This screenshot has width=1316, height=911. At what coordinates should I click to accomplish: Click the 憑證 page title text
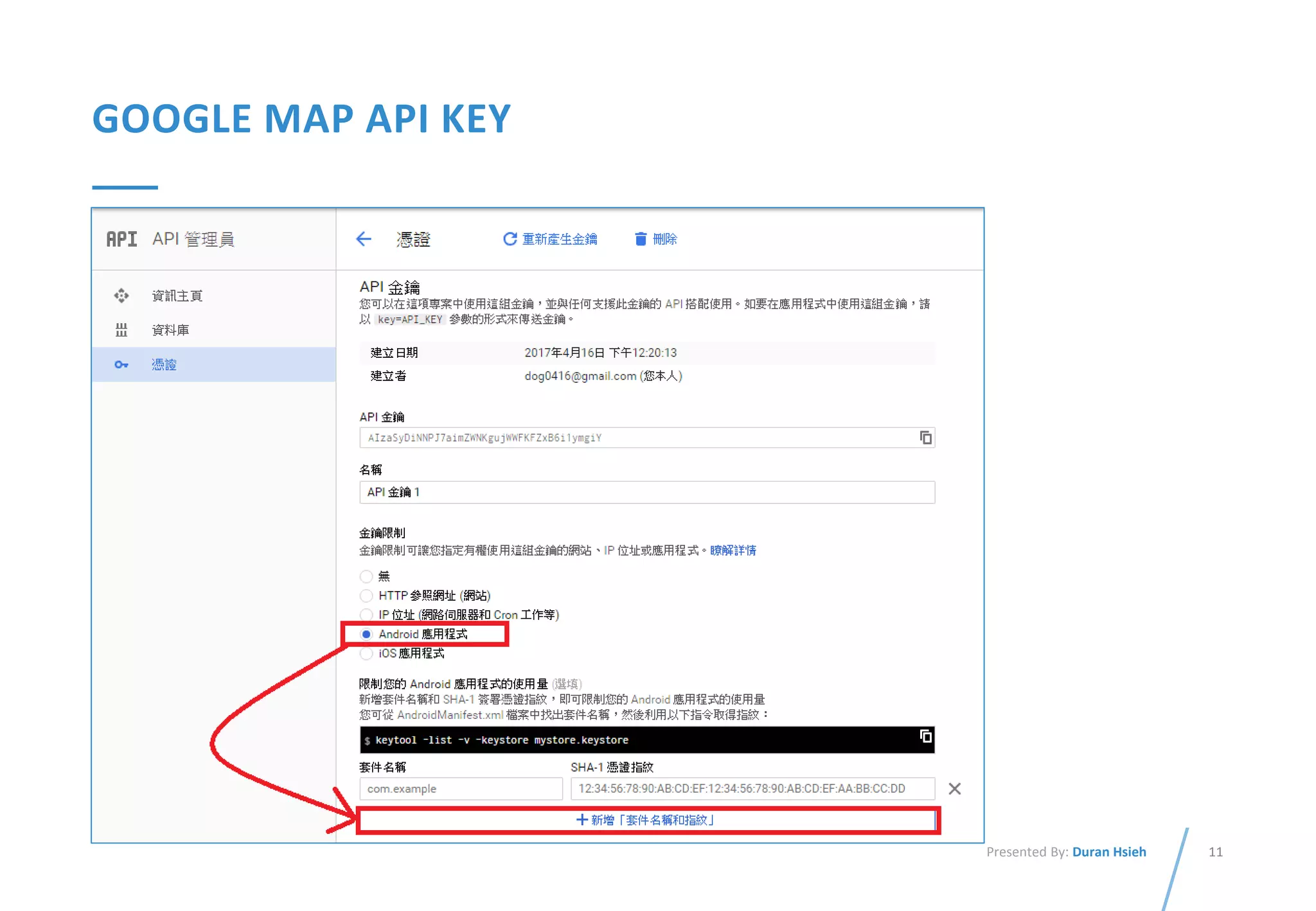[413, 239]
